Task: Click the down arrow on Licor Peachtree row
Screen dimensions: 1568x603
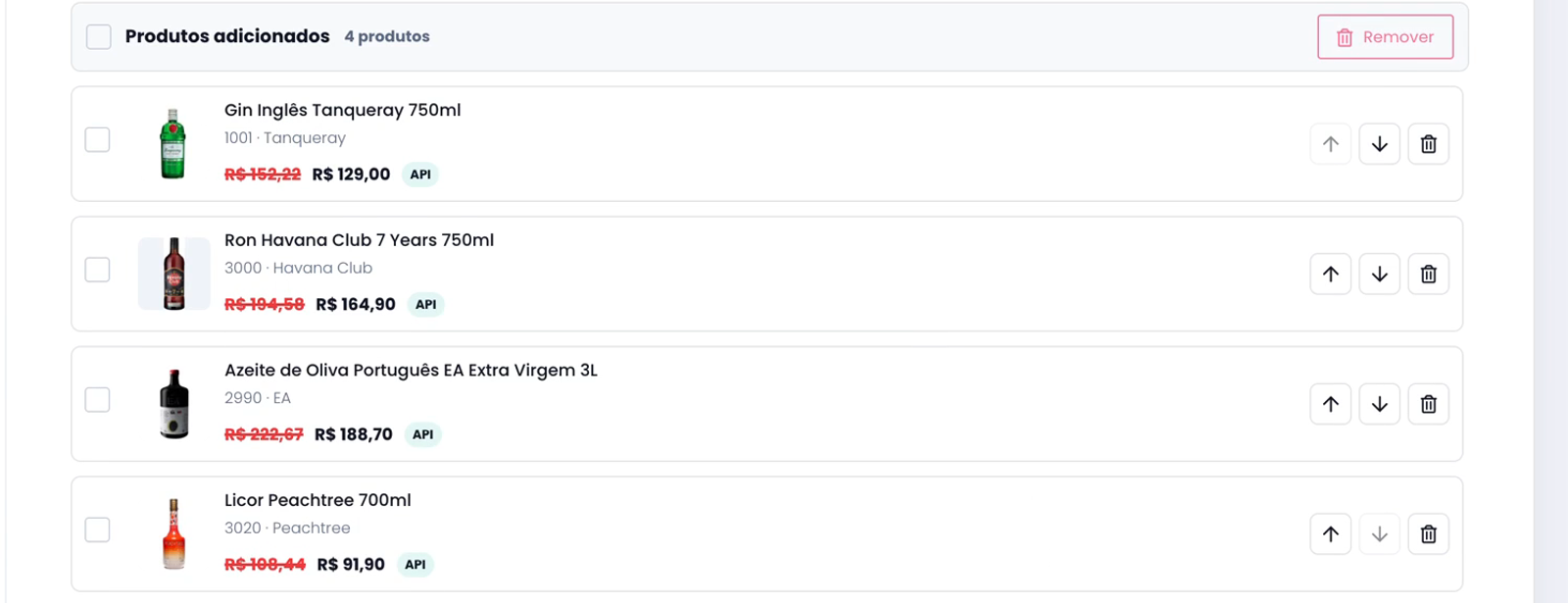Action: coord(1379,534)
